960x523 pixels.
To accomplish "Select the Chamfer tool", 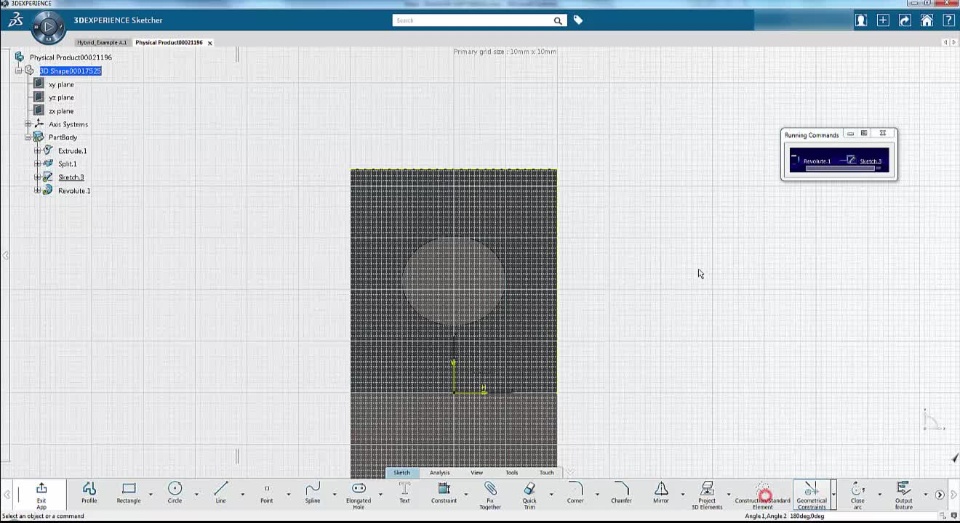I will (x=621, y=492).
